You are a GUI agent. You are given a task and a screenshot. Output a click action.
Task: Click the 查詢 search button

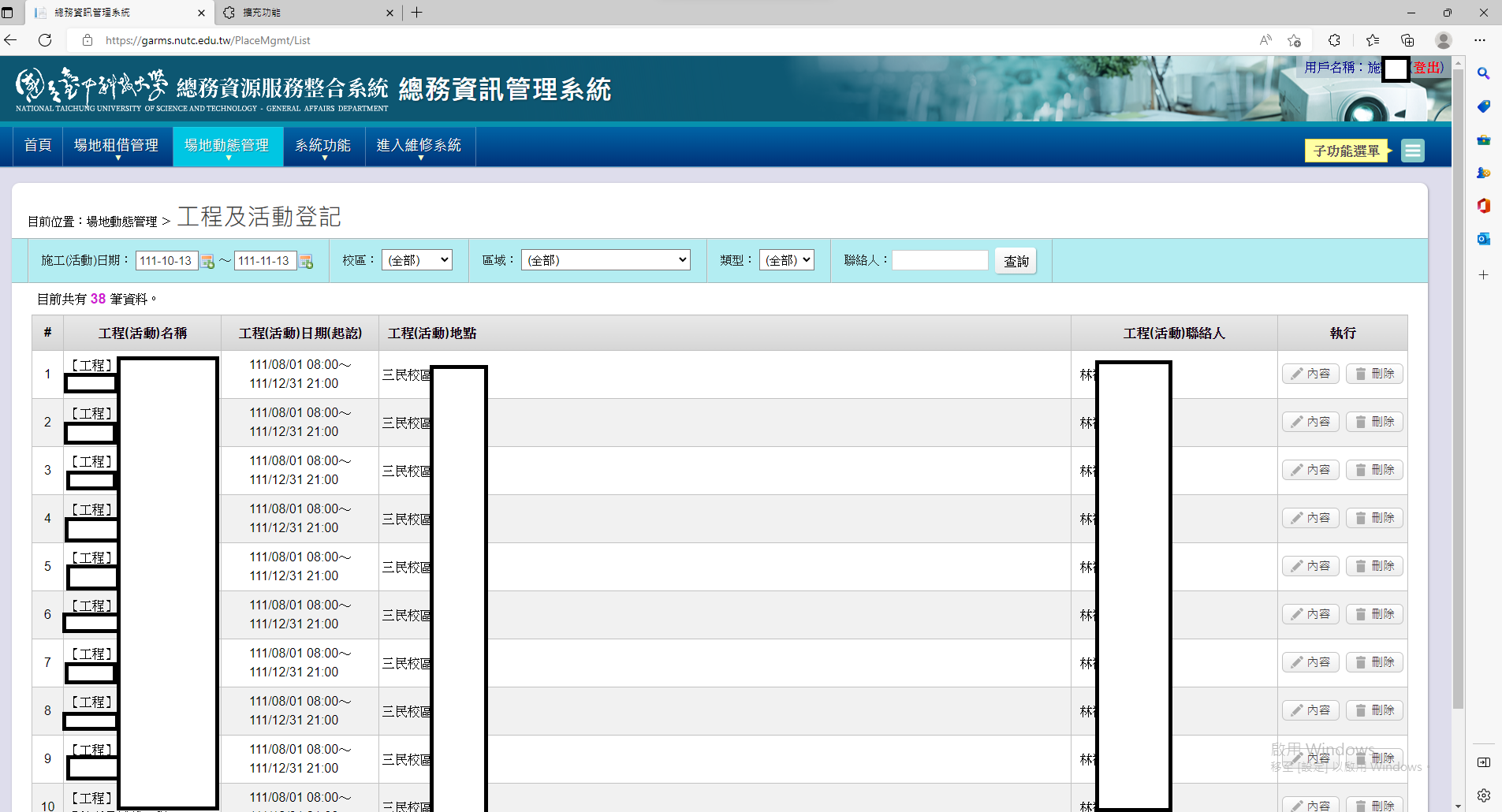coord(1016,261)
